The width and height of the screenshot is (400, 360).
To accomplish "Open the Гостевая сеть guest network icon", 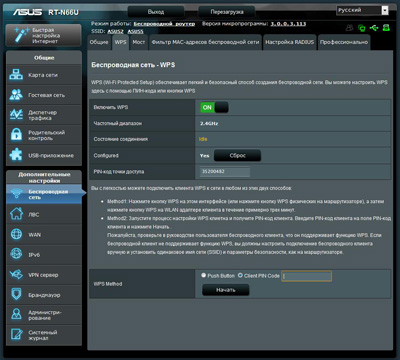I will [16, 95].
